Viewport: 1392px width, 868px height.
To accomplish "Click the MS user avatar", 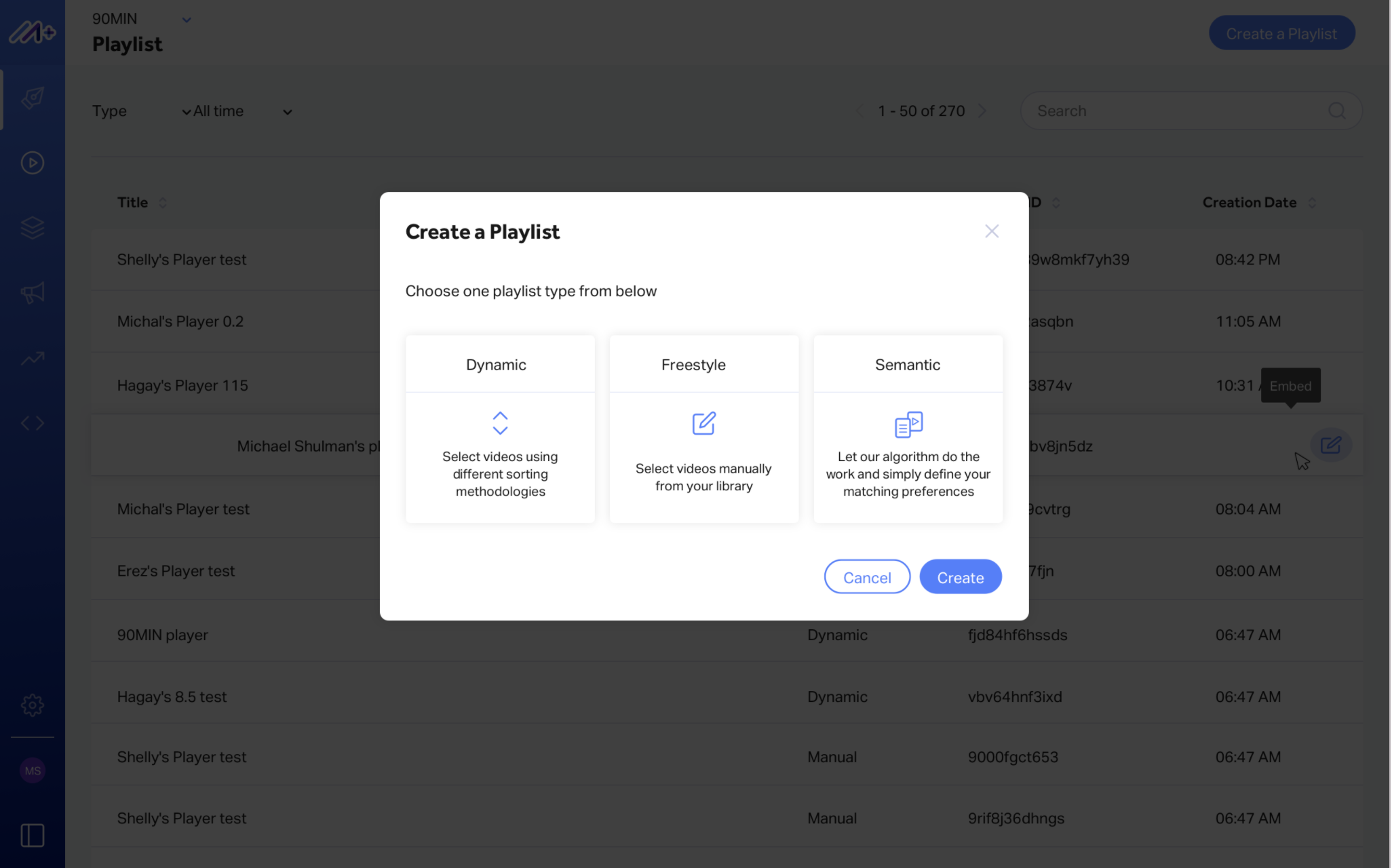I will click(x=33, y=770).
